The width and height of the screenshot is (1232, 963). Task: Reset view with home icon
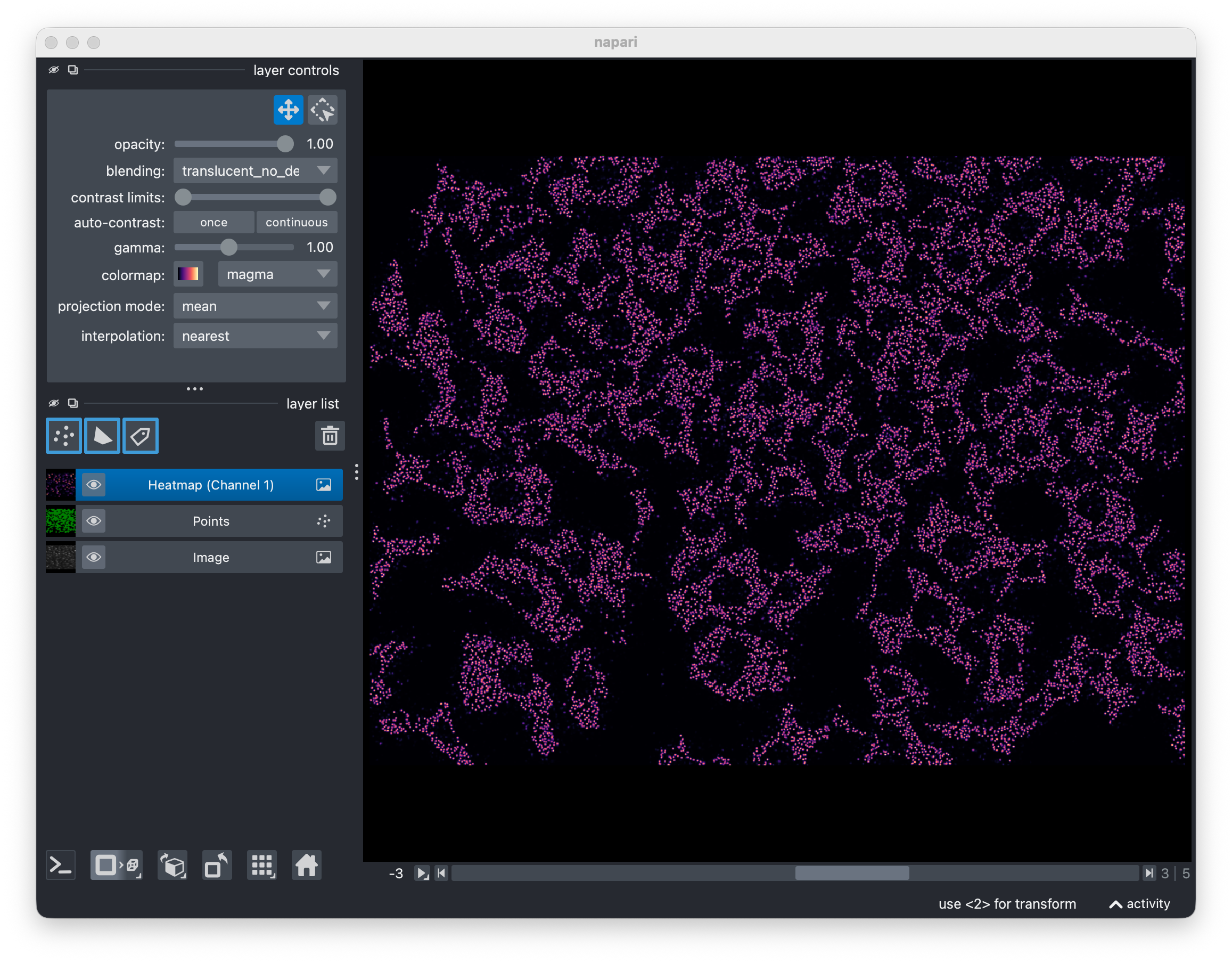point(306,865)
